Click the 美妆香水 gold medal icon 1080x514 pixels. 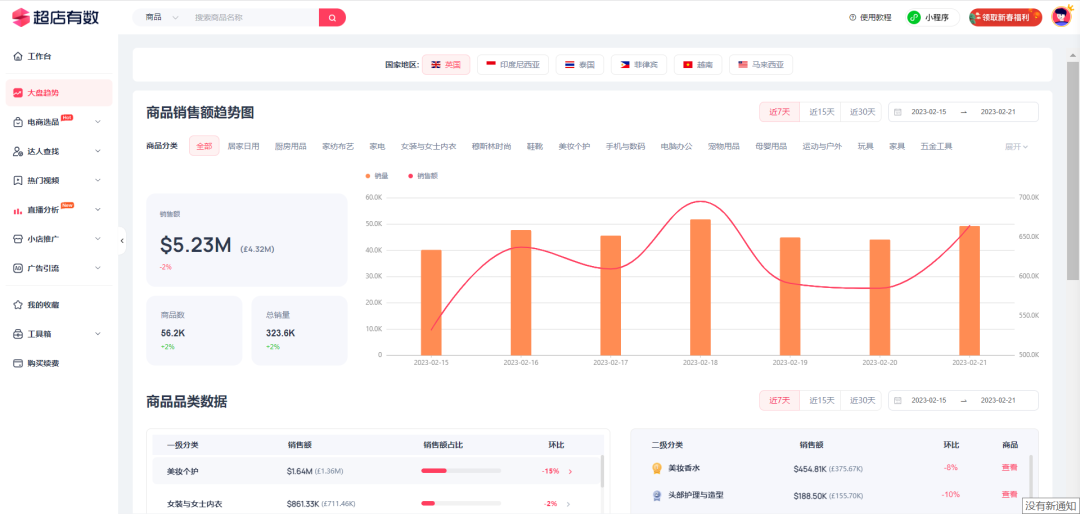point(656,469)
